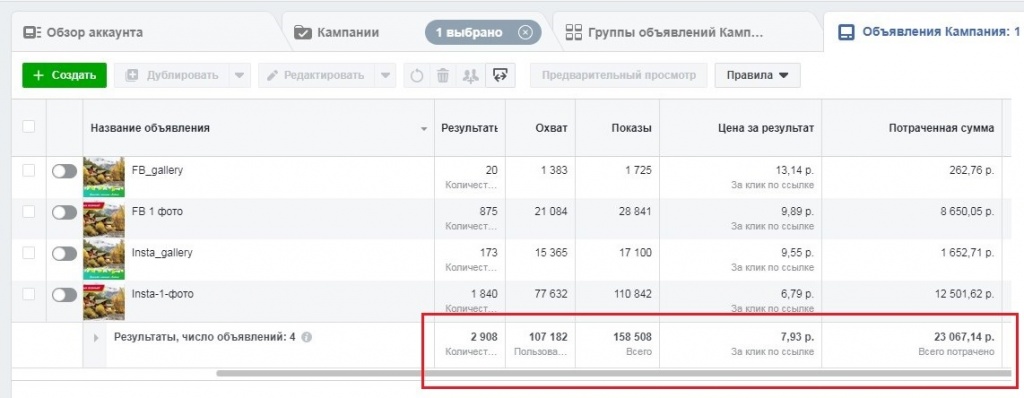Expand the results summary row triangle
Viewport: 1024px width, 398px height.
tap(96, 338)
